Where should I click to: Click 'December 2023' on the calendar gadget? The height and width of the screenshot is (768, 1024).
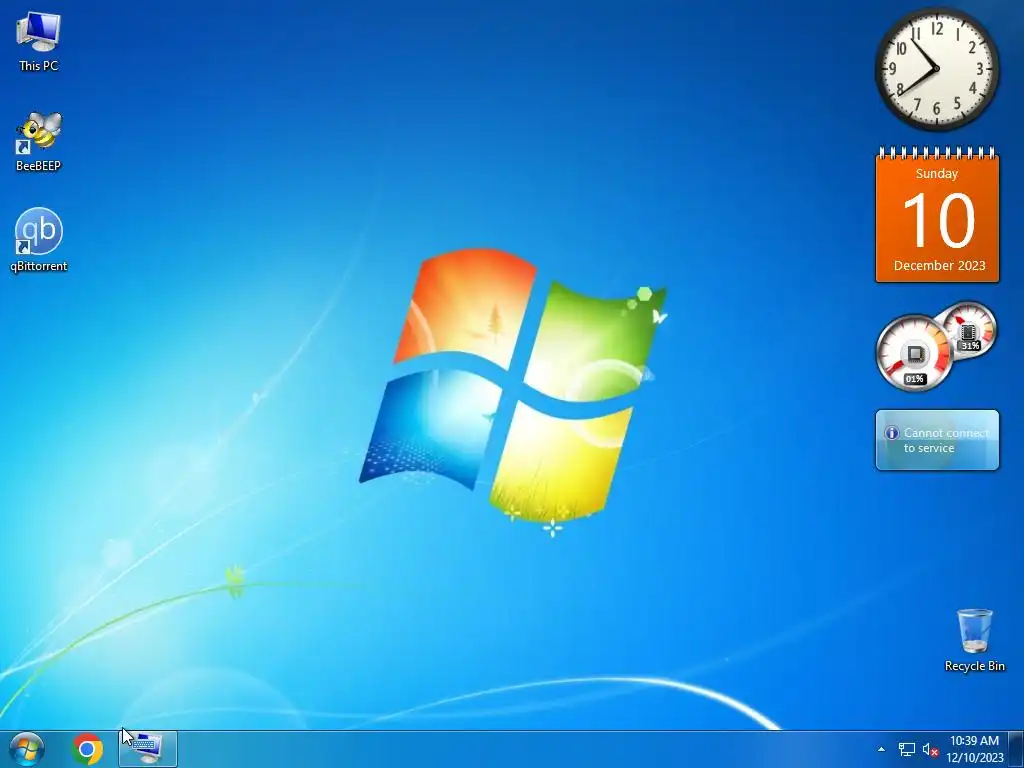pyautogui.click(x=939, y=265)
